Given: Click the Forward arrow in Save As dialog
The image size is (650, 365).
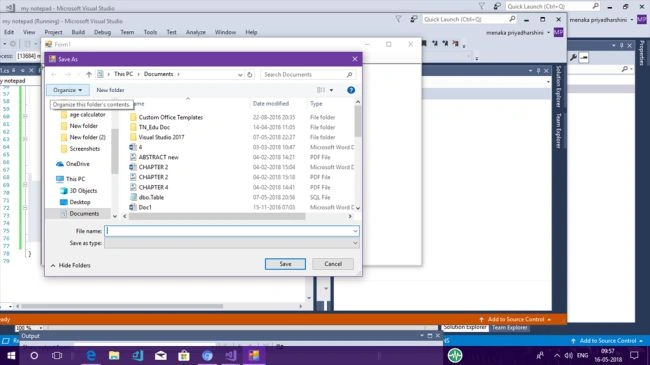Looking at the screenshot, I should click(x=68, y=75).
